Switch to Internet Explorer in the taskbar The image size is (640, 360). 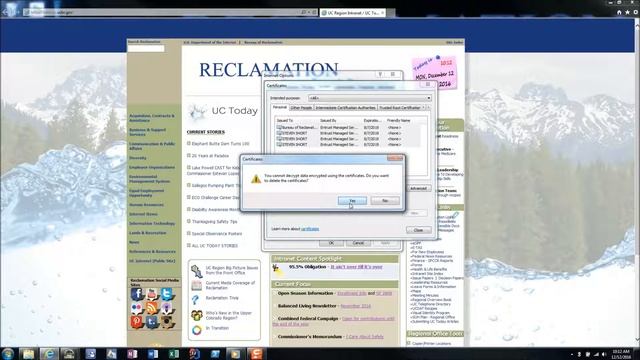pos(49,354)
